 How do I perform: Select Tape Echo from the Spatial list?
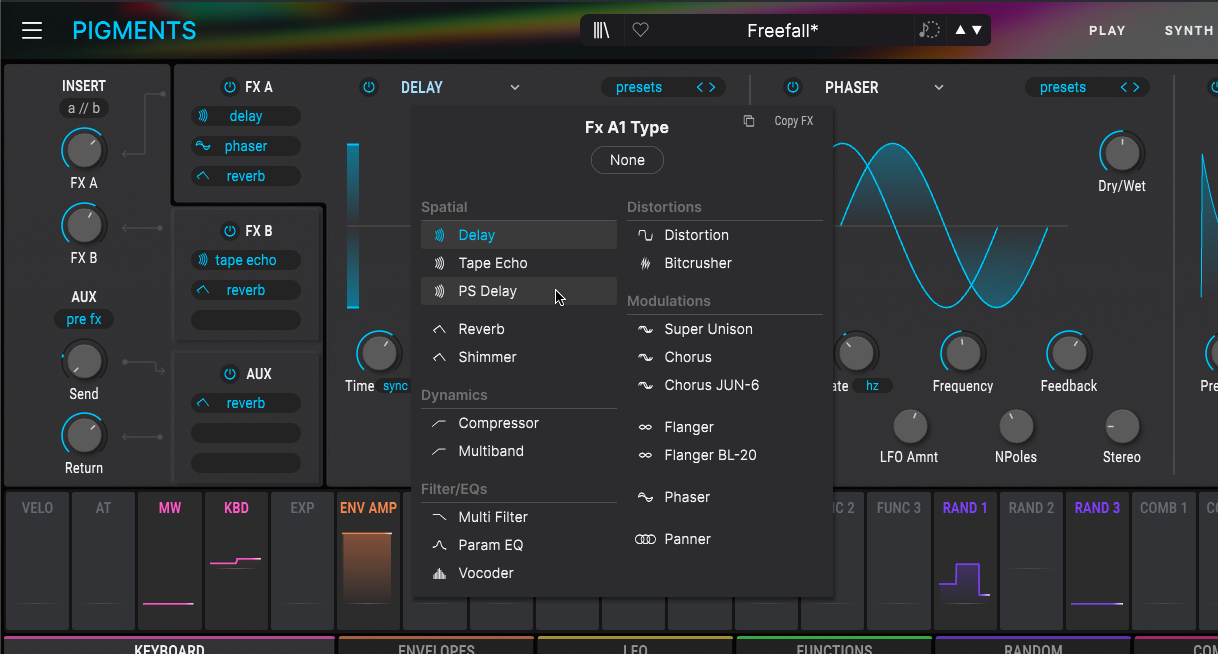[x=492, y=263]
